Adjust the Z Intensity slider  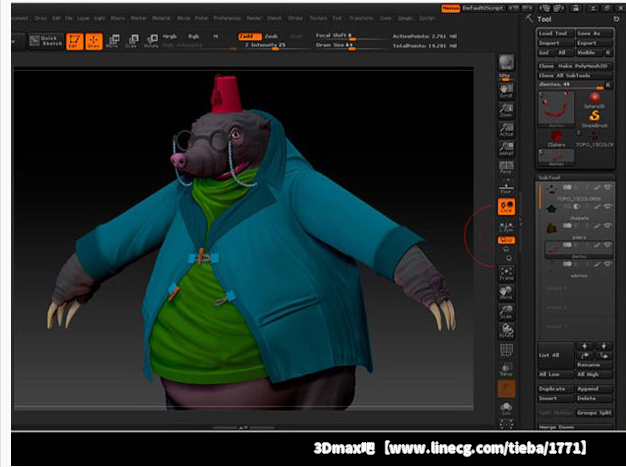tap(273, 46)
